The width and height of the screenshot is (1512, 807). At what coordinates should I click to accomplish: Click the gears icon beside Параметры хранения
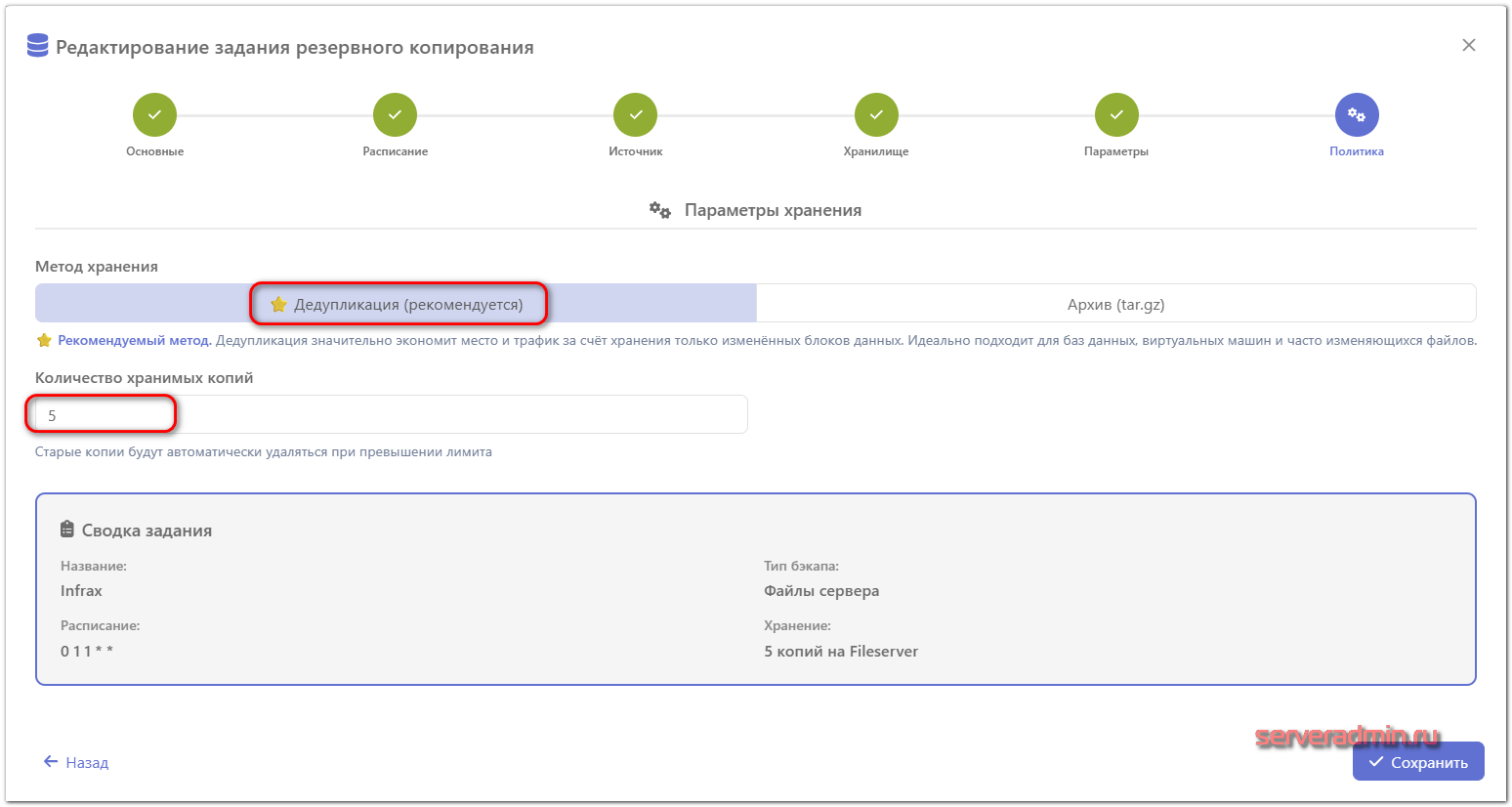(660, 210)
